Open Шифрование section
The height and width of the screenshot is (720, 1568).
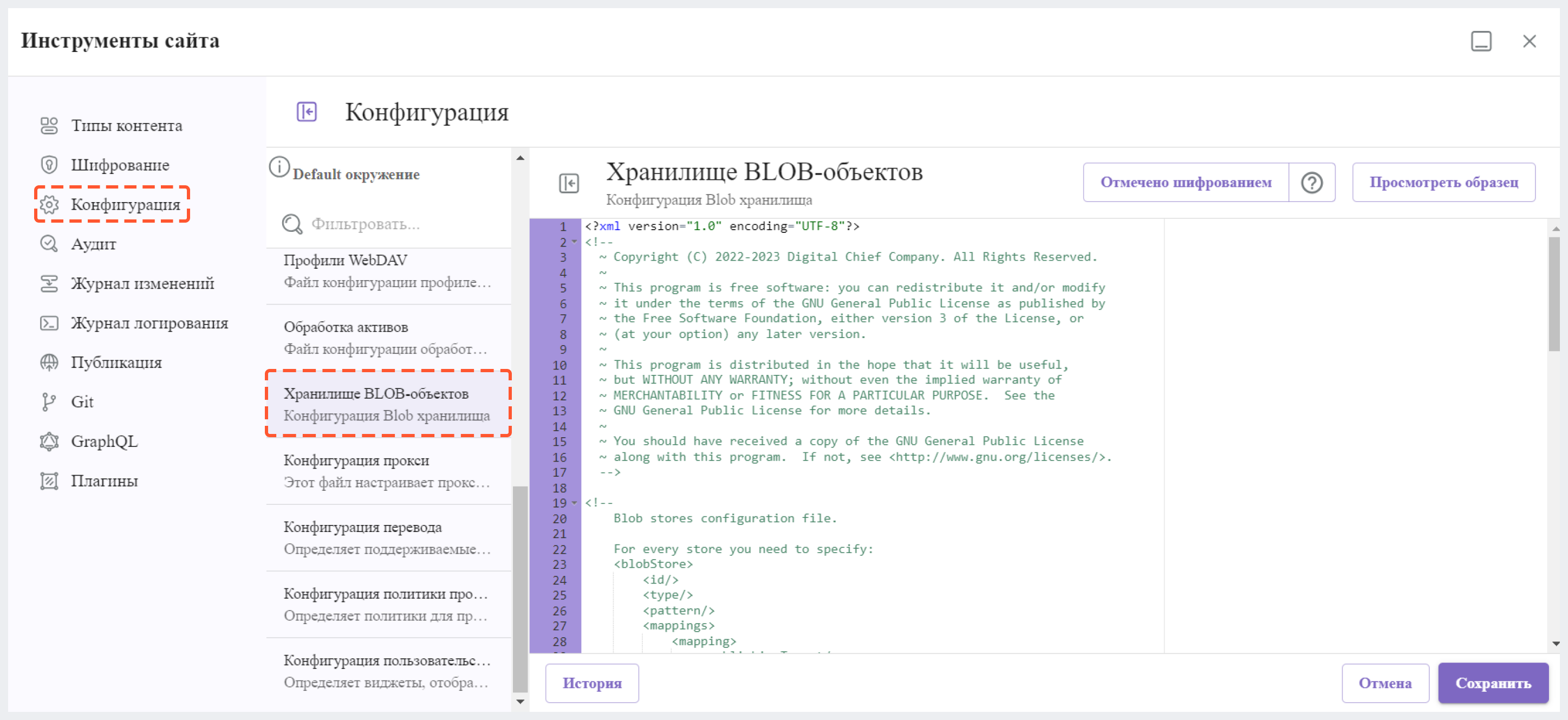(120, 165)
